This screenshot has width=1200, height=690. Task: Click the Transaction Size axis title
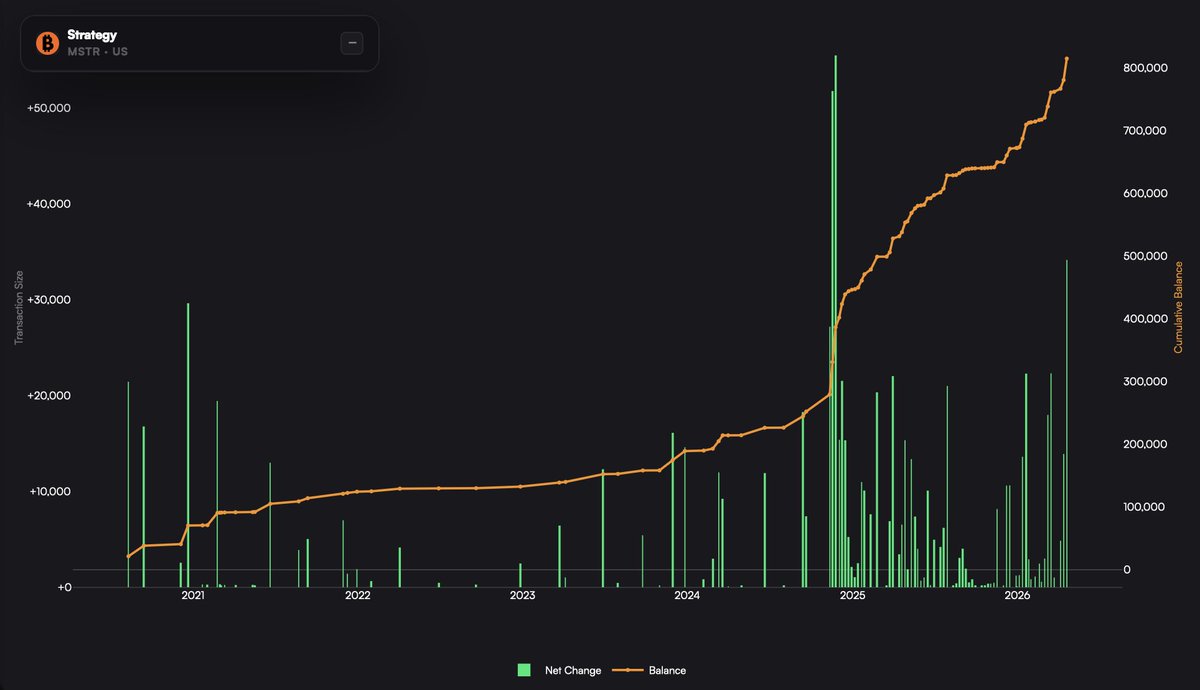click(x=19, y=307)
